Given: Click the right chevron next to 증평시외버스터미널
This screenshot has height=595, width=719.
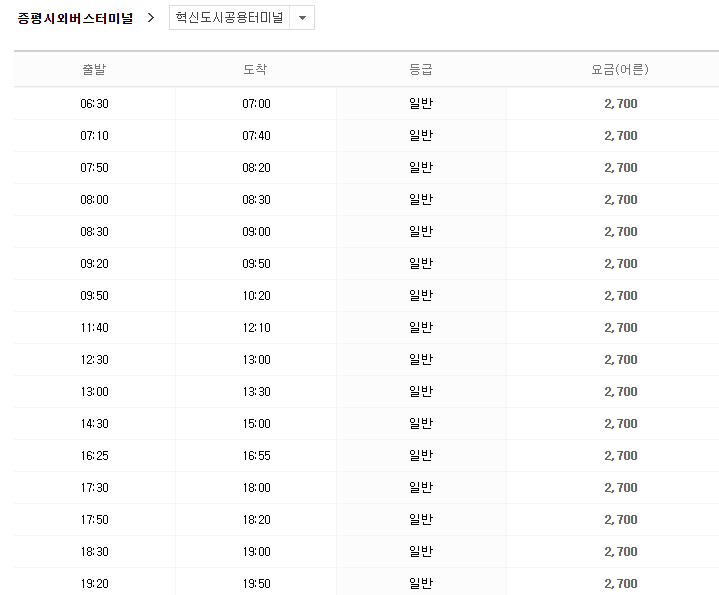Looking at the screenshot, I should click(151, 18).
